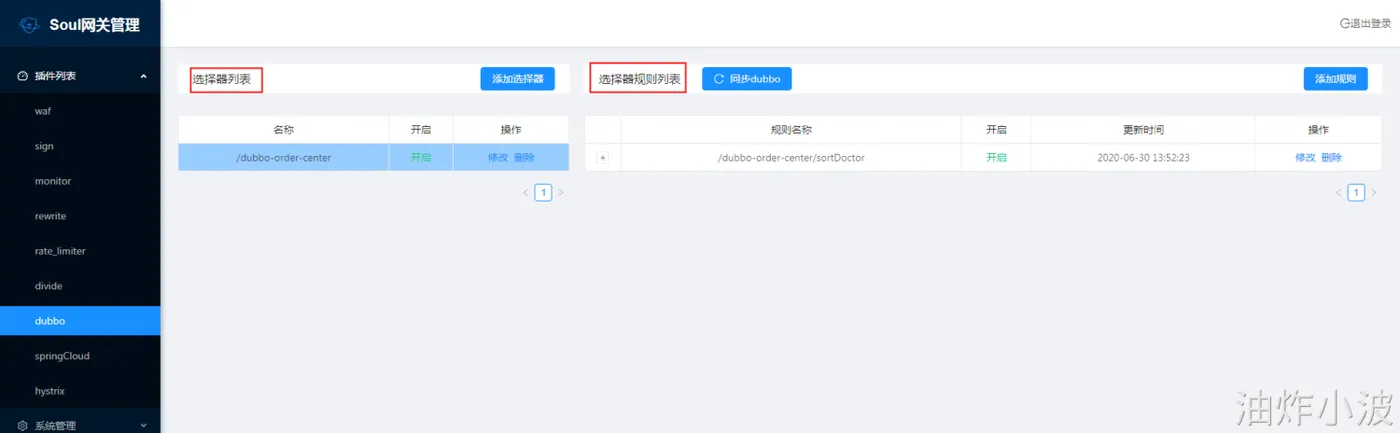Select page 1 in selector list pagination

point(543,192)
